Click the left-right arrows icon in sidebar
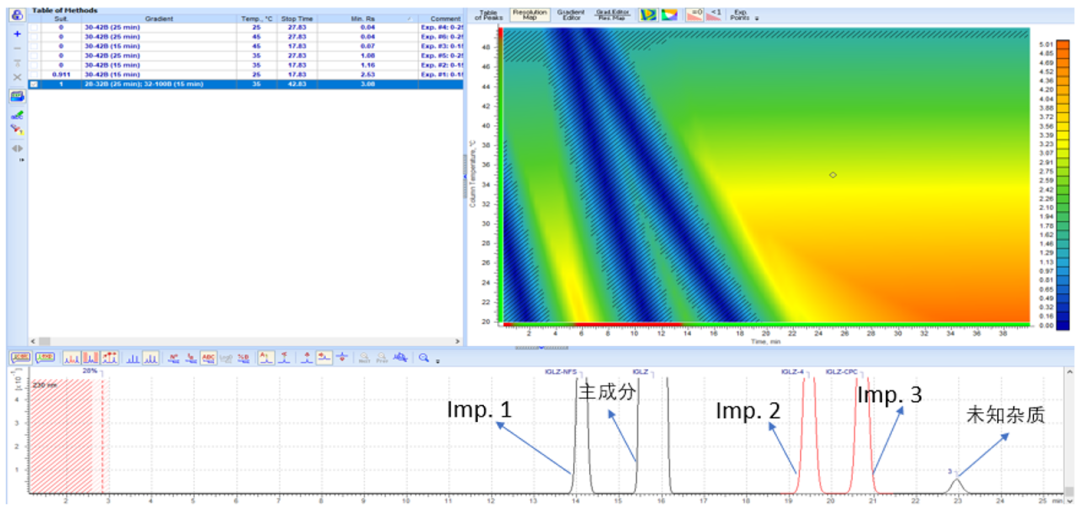The height and width of the screenshot is (514, 1080). coord(17,148)
